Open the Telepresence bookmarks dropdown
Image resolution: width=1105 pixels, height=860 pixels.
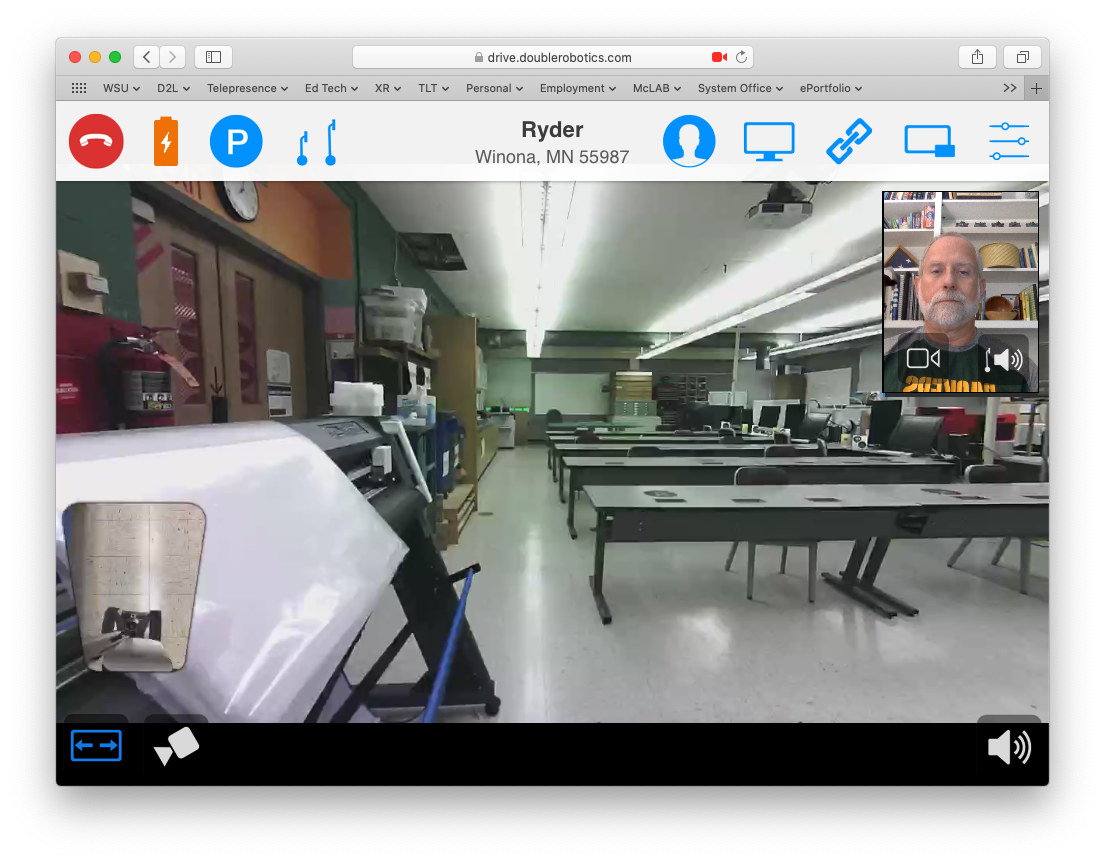[x=247, y=88]
